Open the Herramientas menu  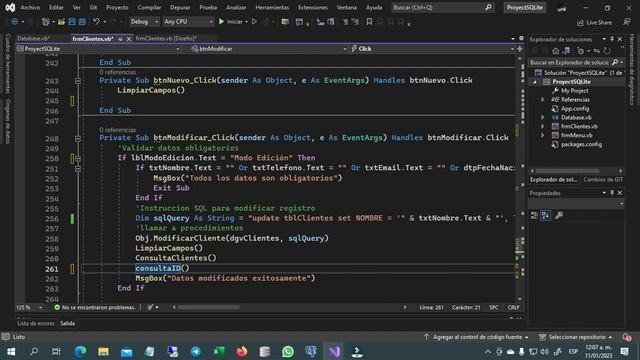[272, 7]
